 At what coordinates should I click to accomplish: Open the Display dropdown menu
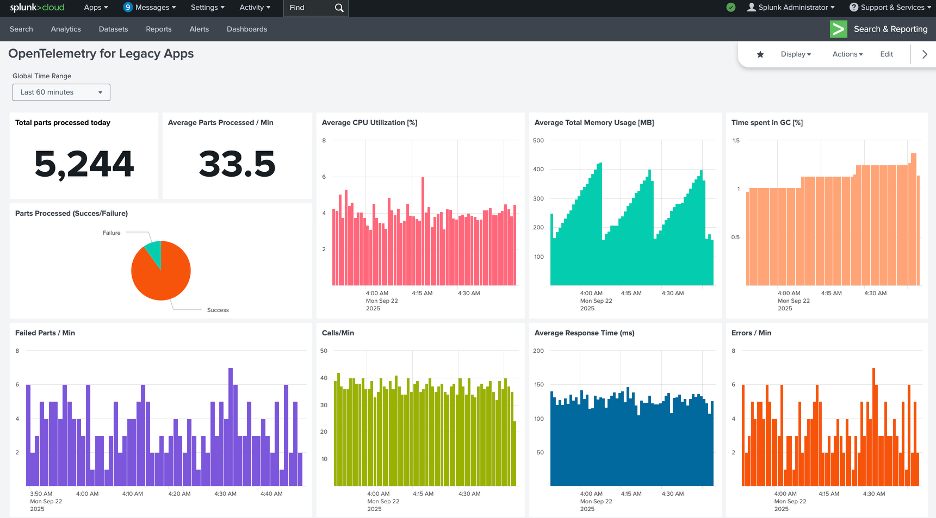coord(796,54)
